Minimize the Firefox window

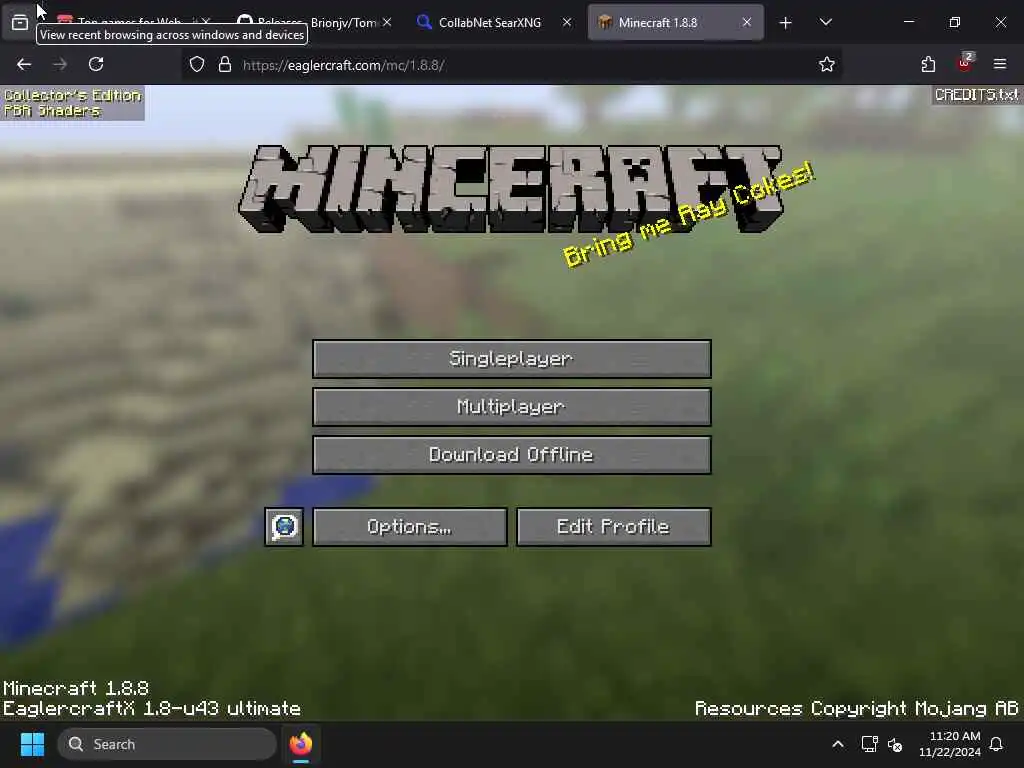tap(908, 22)
